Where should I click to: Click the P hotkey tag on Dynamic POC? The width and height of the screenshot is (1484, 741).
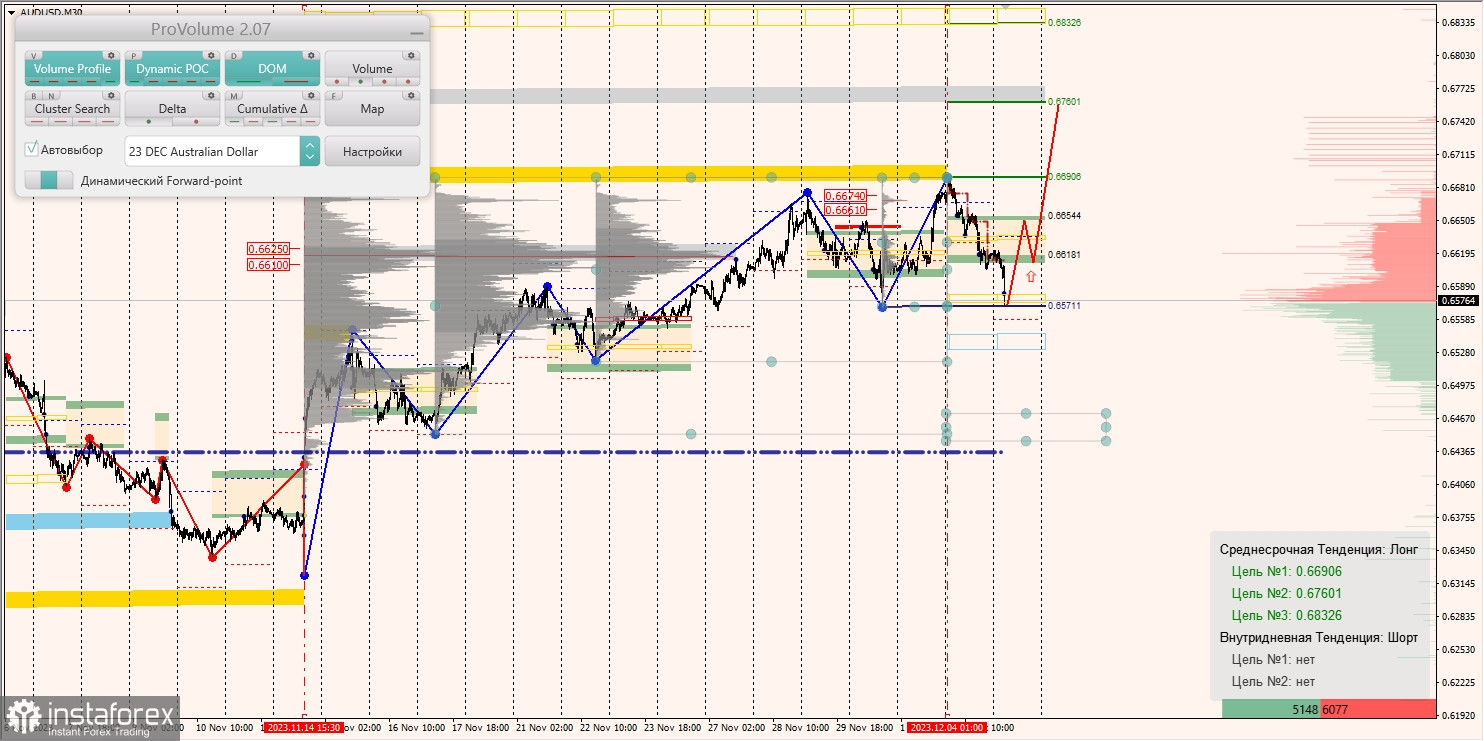tap(134, 56)
